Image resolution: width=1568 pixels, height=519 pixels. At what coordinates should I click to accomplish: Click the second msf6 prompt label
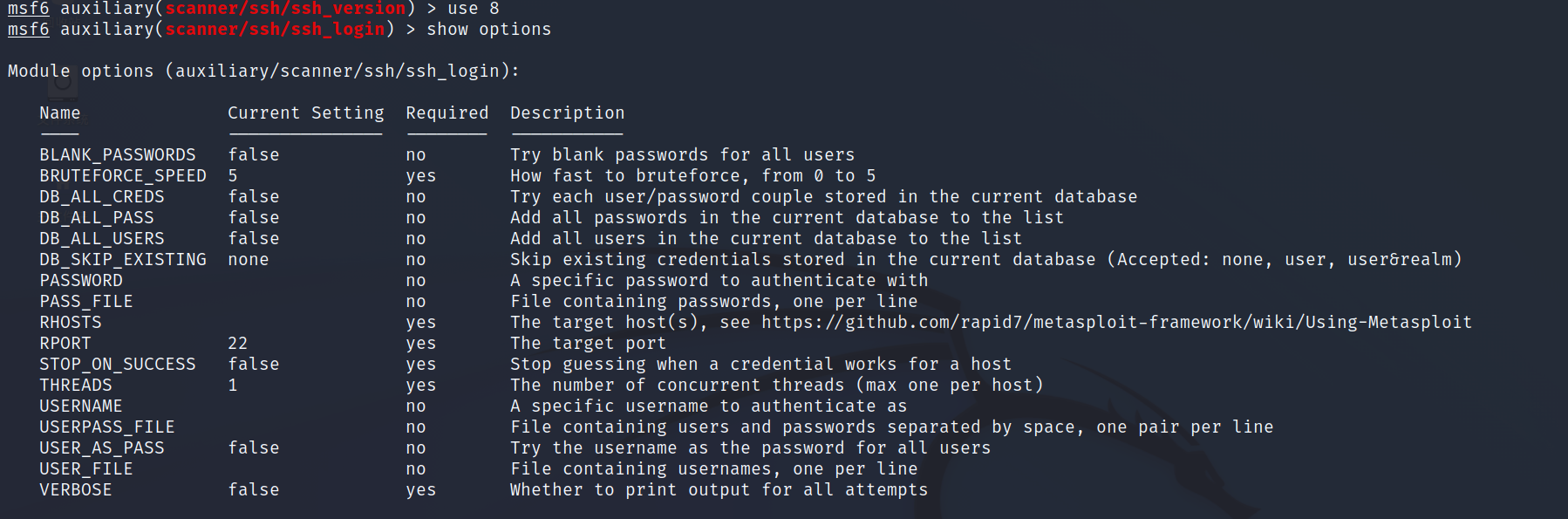click(29, 30)
